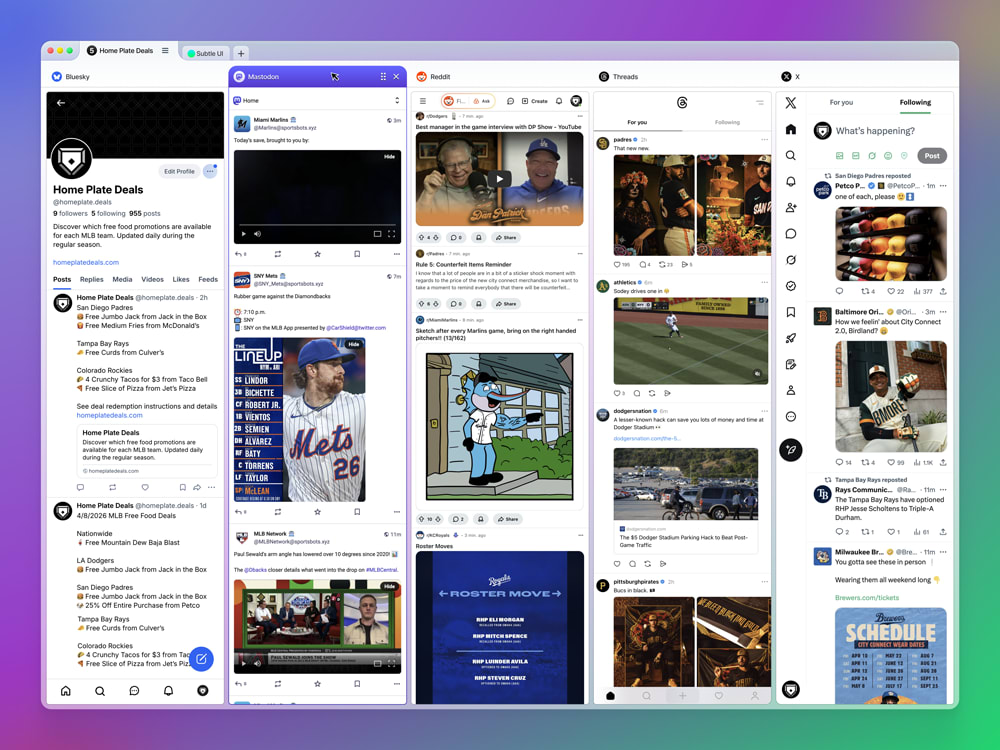Screen dimensions: 1000x750
Task: Open Threads bottom bar new post plus
Action: click(x=682, y=696)
